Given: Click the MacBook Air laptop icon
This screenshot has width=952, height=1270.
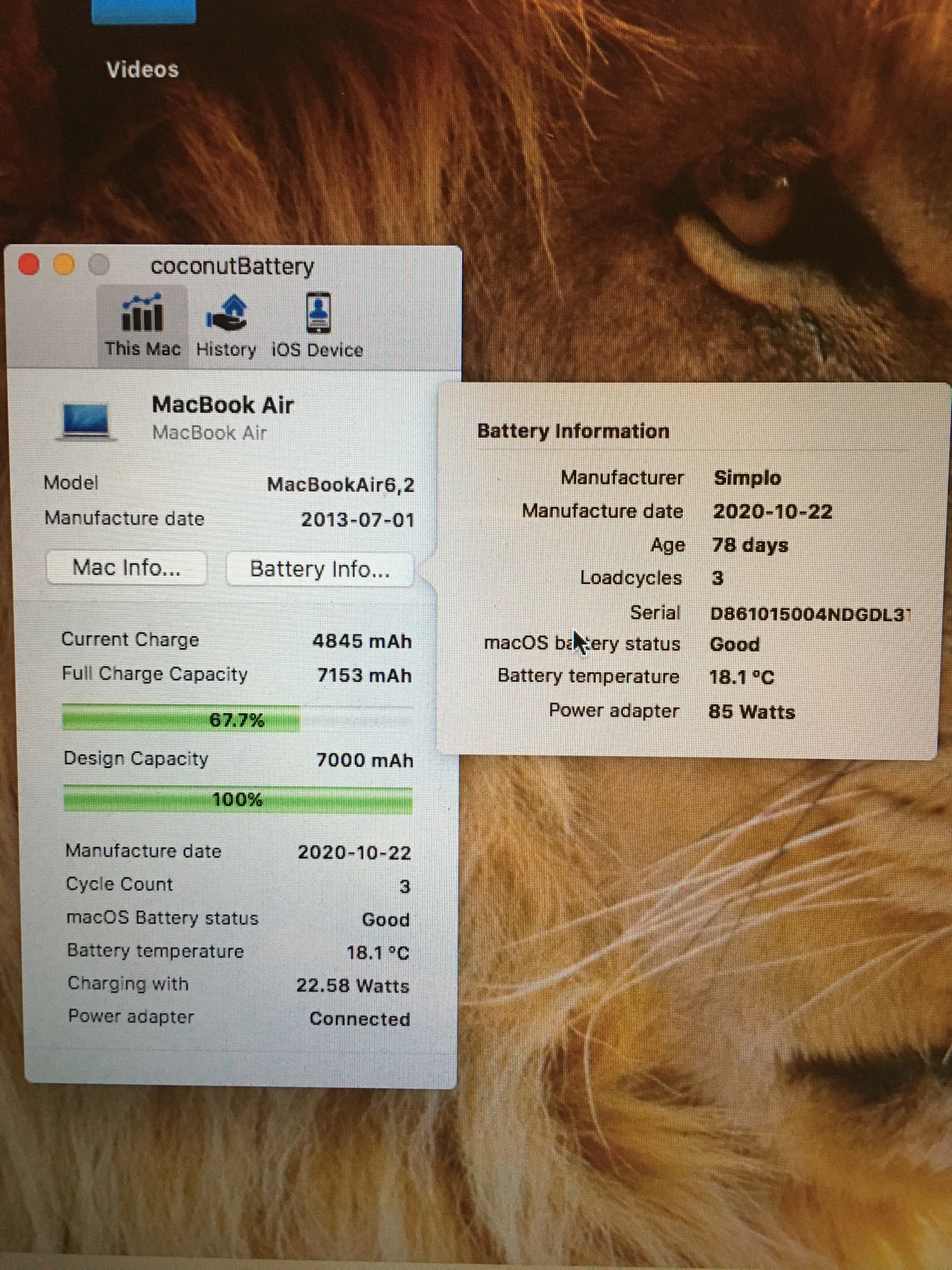Looking at the screenshot, I should (x=86, y=422).
